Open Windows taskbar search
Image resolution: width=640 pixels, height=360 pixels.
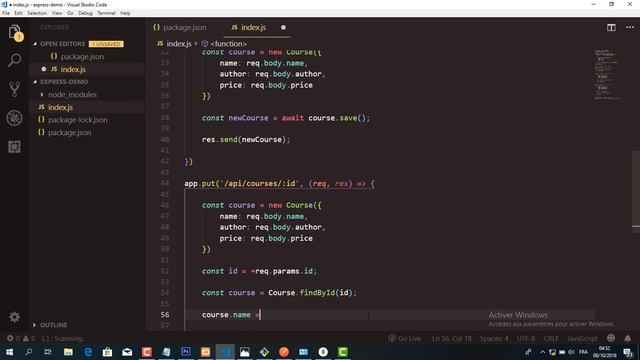(x=29, y=352)
